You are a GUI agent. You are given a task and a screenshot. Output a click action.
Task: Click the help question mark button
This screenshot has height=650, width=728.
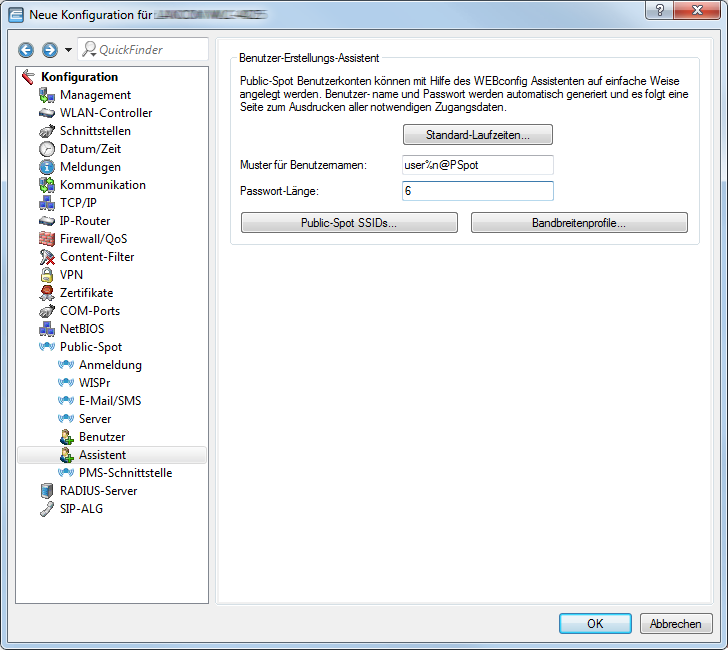click(x=657, y=10)
